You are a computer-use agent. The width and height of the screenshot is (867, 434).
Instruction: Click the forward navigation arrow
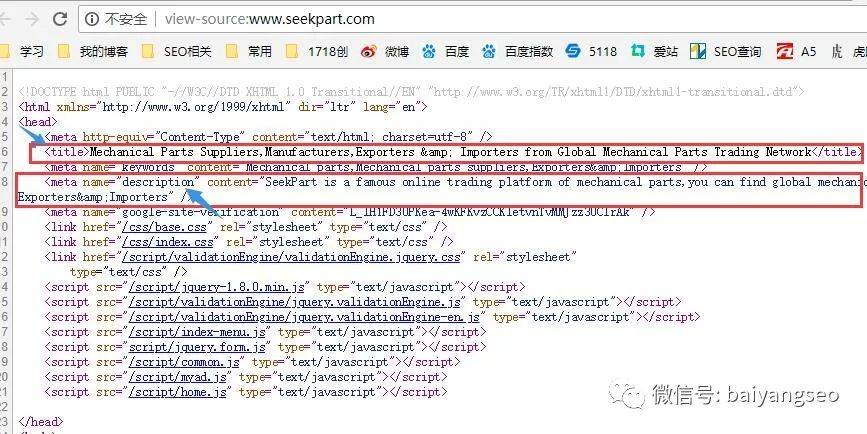click(x=32, y=19)
